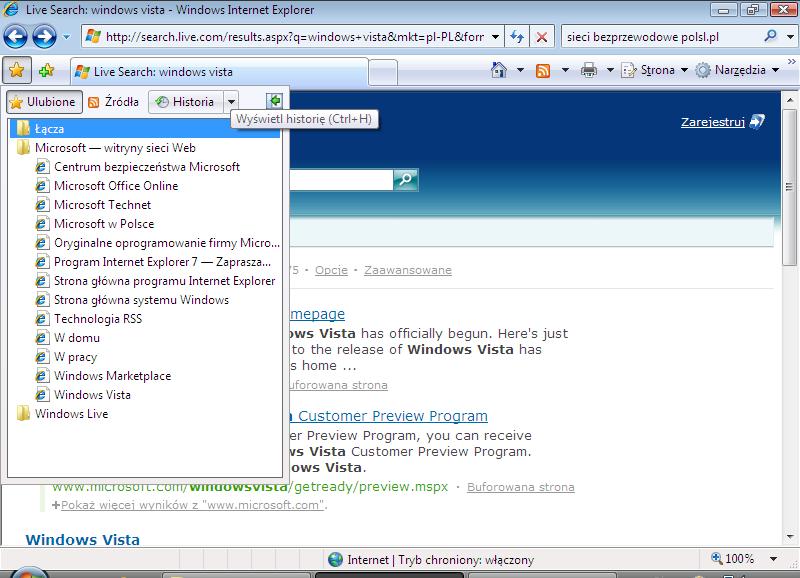800x578 pixels.
Task: Open 'Buforowana strona' next to preview.mspx
Action: click(520, 487)
